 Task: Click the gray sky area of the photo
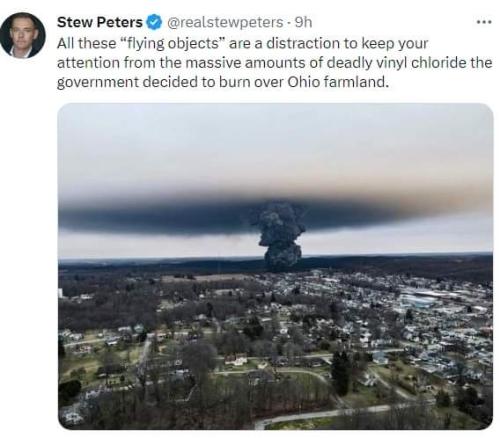click(x=275, y=147)
